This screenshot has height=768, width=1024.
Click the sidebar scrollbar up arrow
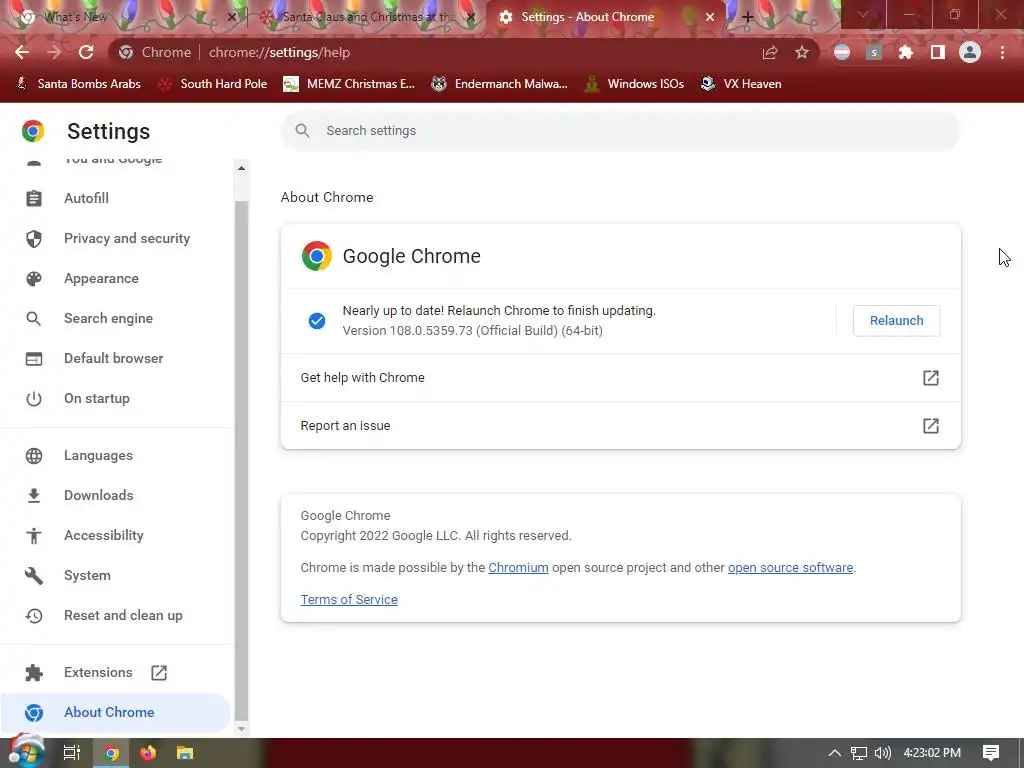[x=241, y=168]
